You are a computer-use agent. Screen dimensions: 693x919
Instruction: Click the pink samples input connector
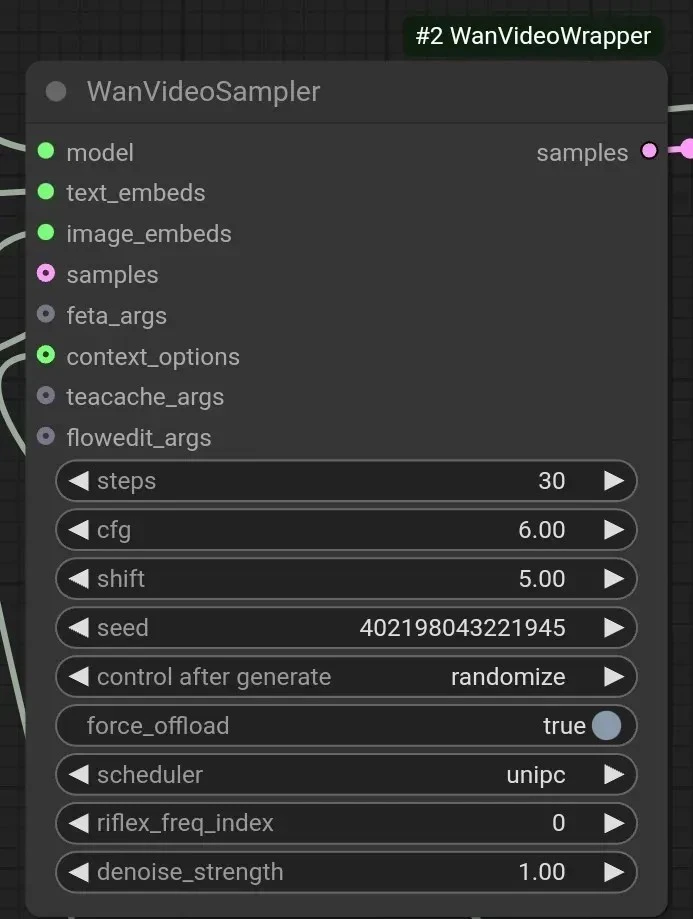[46, 273]
